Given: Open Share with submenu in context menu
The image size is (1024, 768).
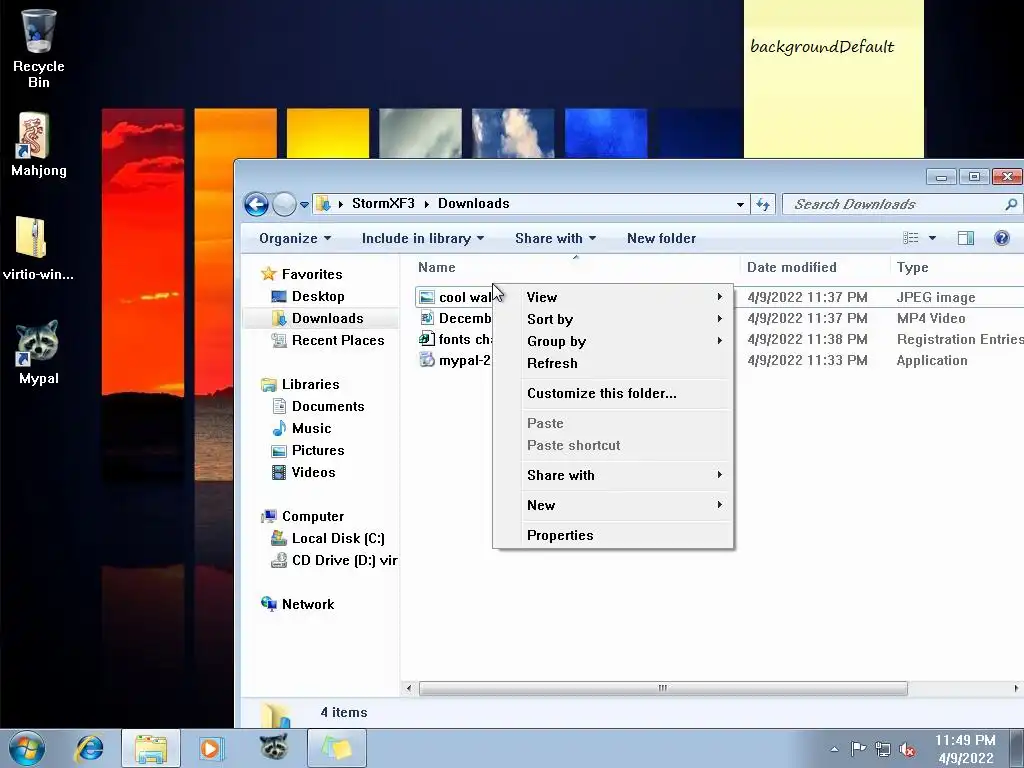Looking at the screenshot, I should coord(625,475).
